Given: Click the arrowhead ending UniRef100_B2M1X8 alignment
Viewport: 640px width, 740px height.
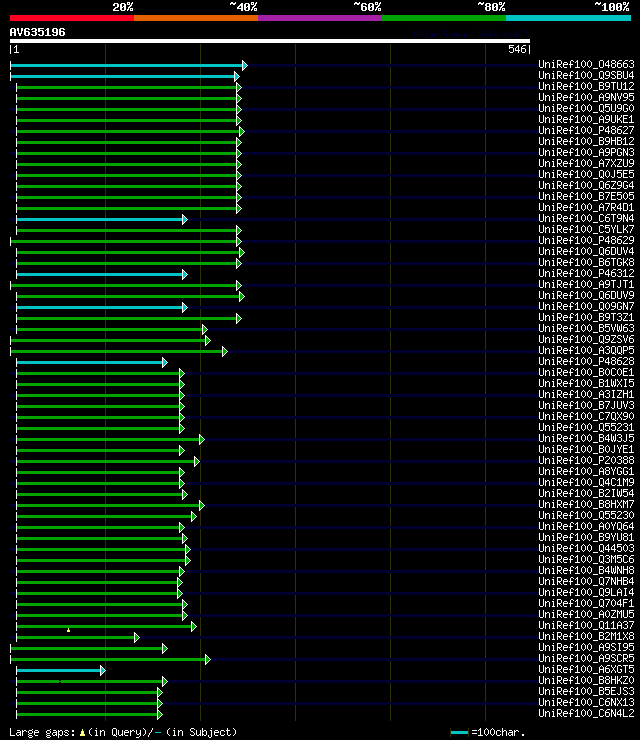Looking at the screenshot, I should (x=137, y=638).
